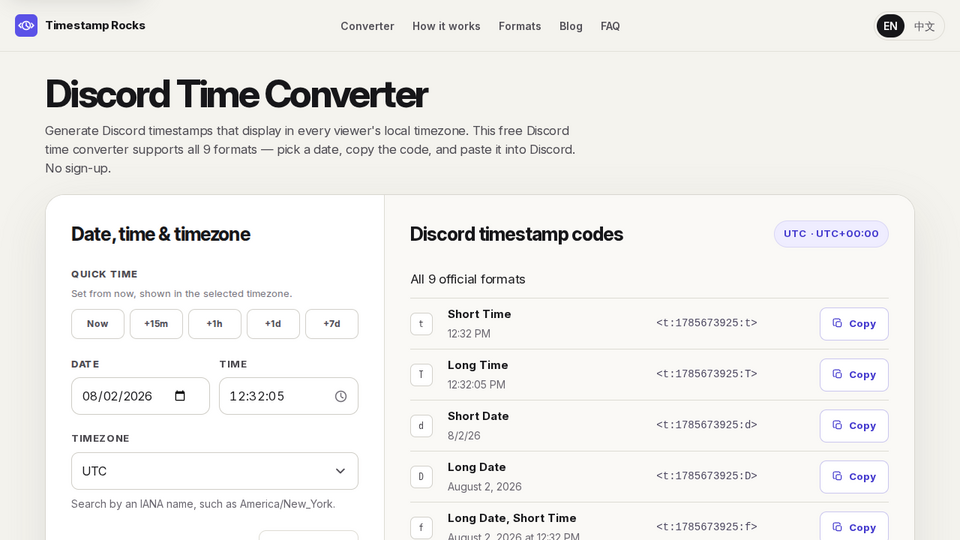Copy the Short Time timestamp code
960x540 pixels.
[853, 323]
